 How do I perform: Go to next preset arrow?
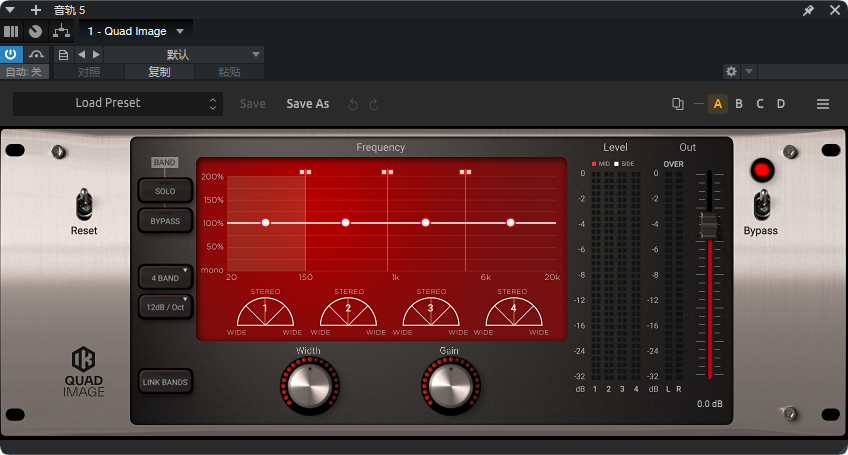pos(96,54)
